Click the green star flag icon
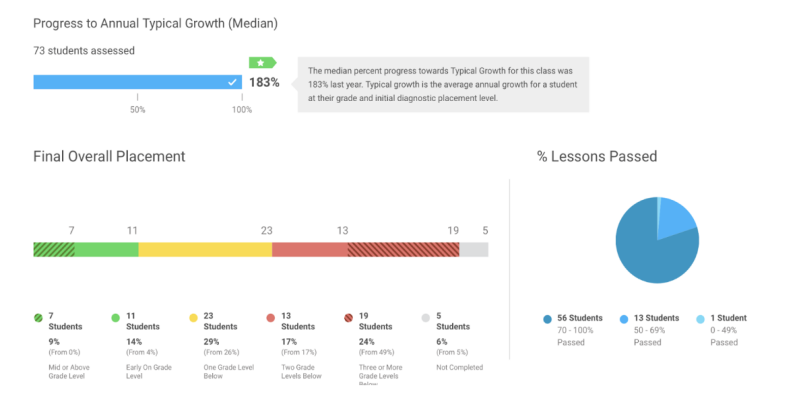The width and height of the screenshot is (799, 404). [262, 62]
